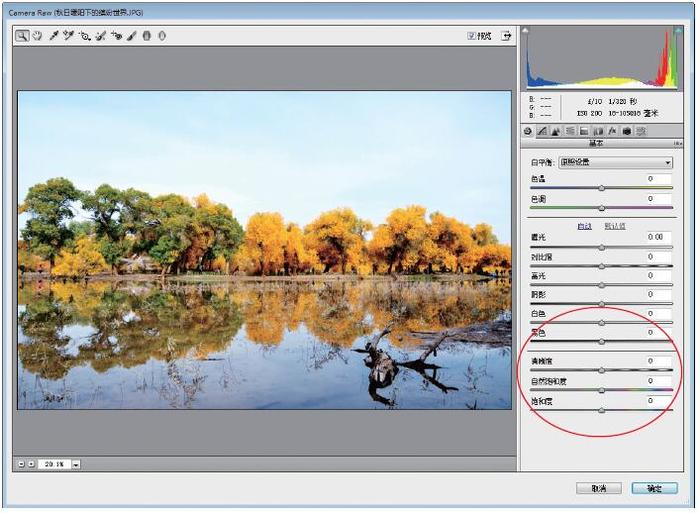Toggle highlight clipping warning in histogram
700x513 pixels.
click(679, 30)
